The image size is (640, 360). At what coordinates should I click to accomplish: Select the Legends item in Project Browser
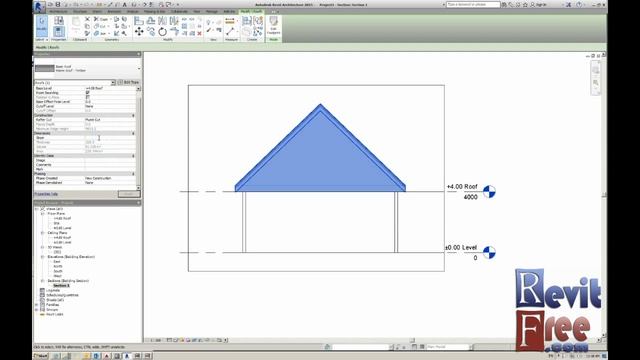point(53,290)
